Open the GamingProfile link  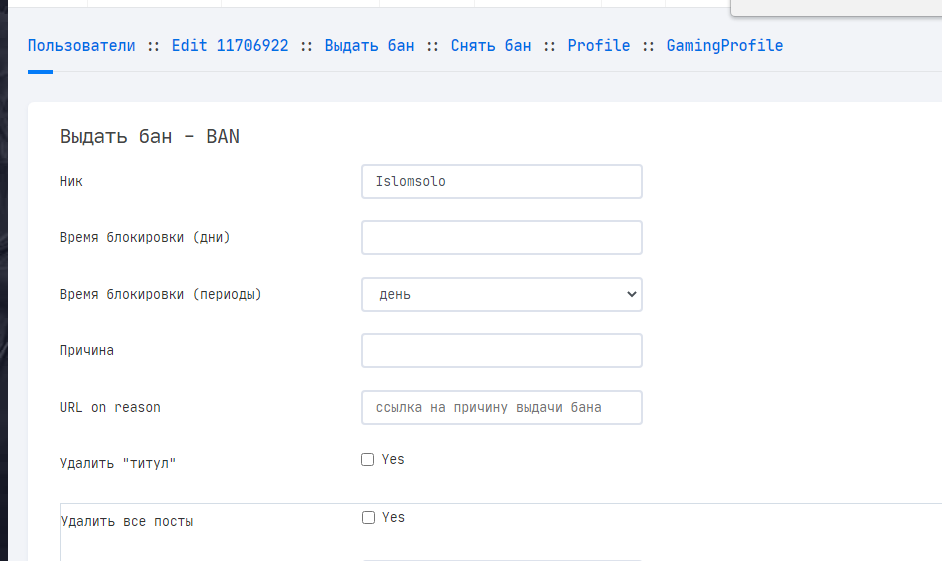pos(725,46)
